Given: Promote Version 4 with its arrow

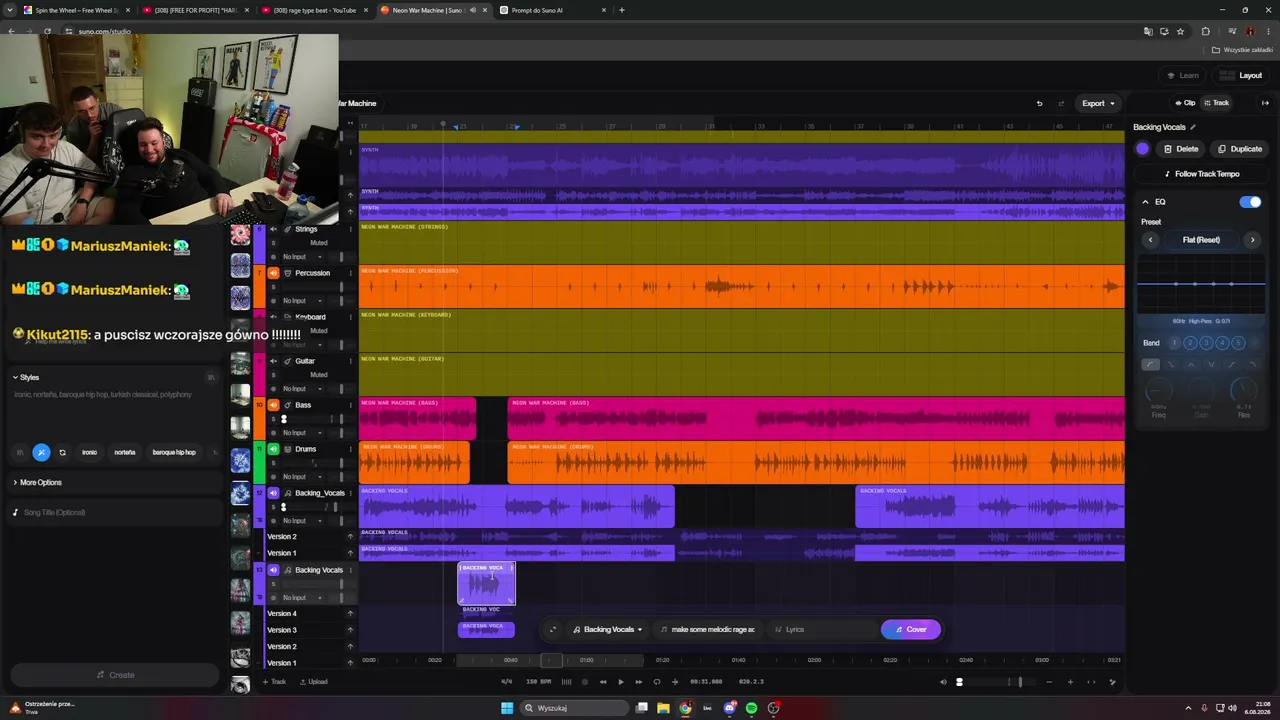Looking at the screenshot, I should (350, 613).
